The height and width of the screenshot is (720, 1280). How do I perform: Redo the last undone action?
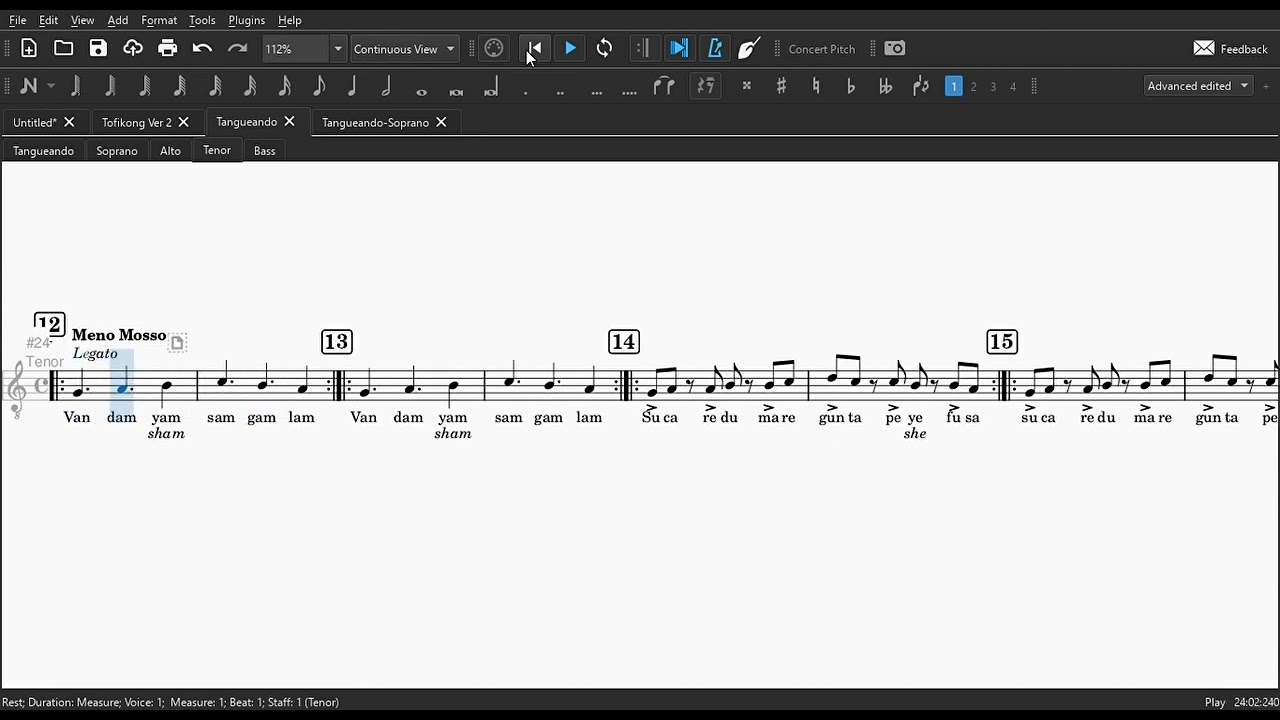click(x=237, y=48)
